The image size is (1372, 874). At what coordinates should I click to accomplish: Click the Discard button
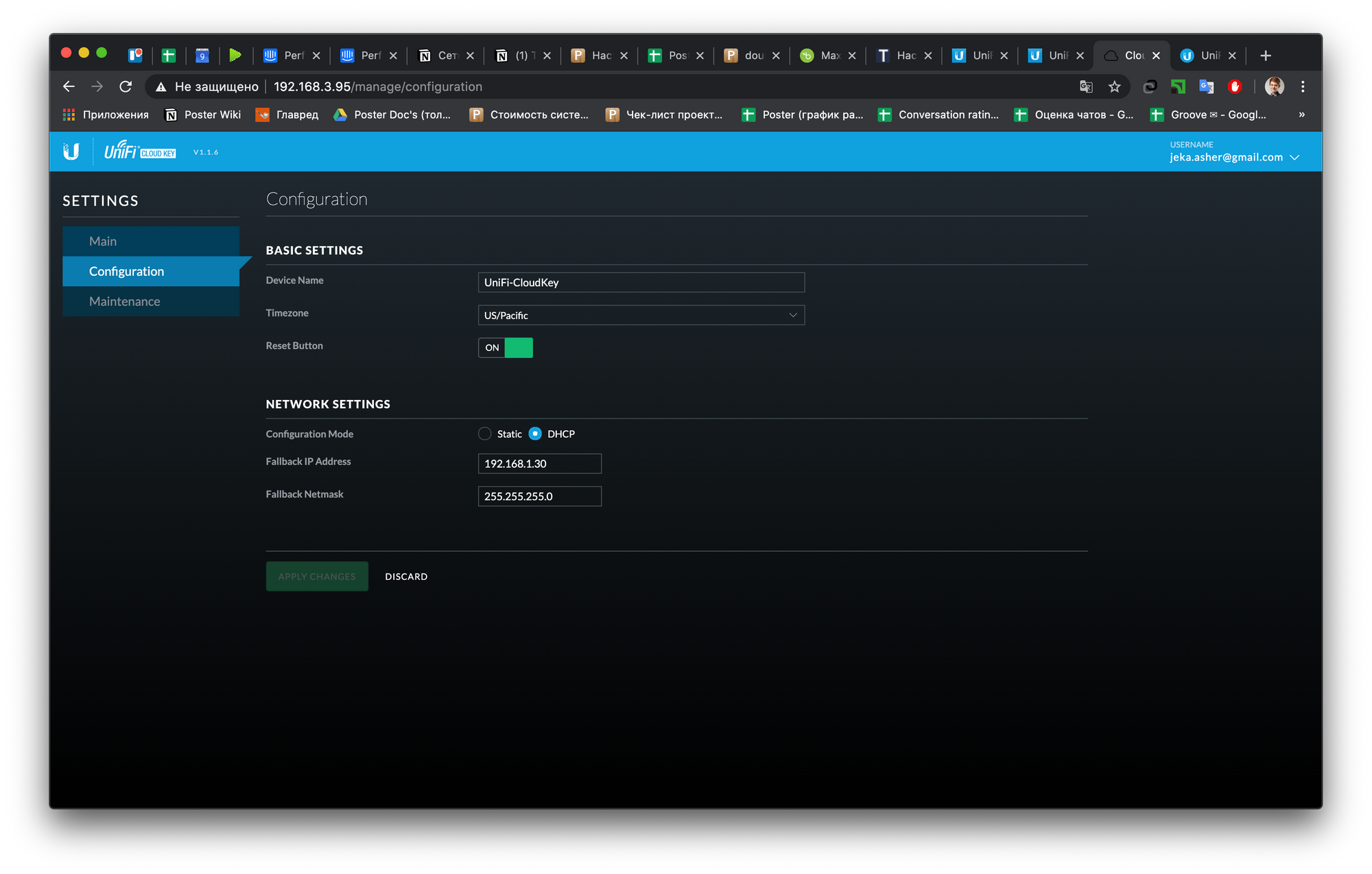point(406,576)
